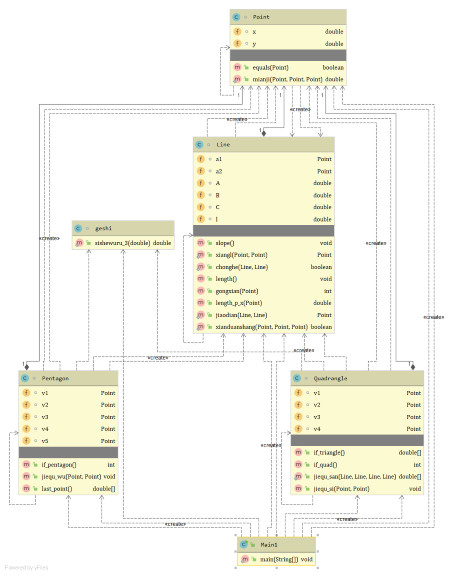Click the method icon beside jiequ_san
This screenshot has height=575, width=455.
(298, 476)
